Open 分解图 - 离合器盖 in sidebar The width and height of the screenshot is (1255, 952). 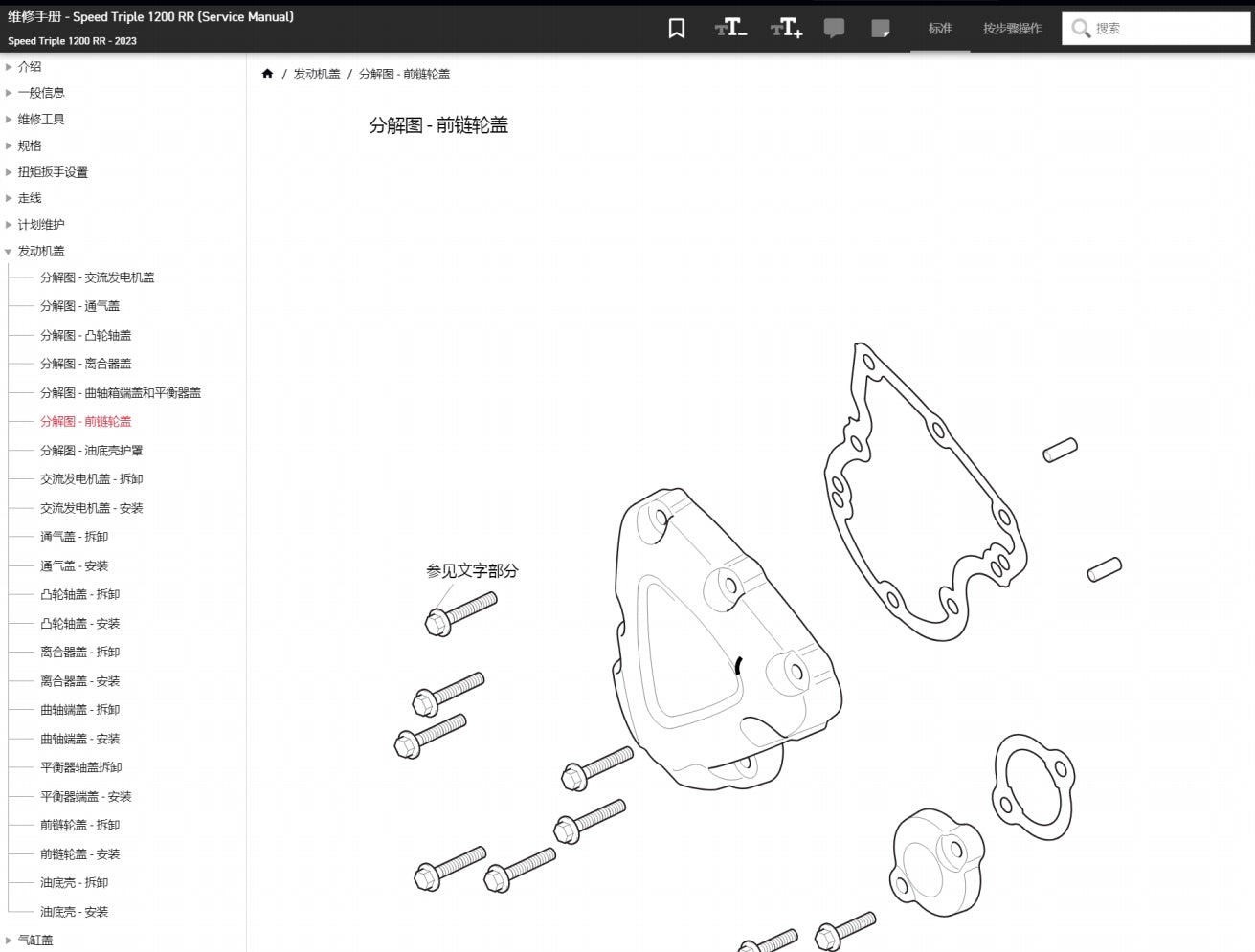coord(85,364)
